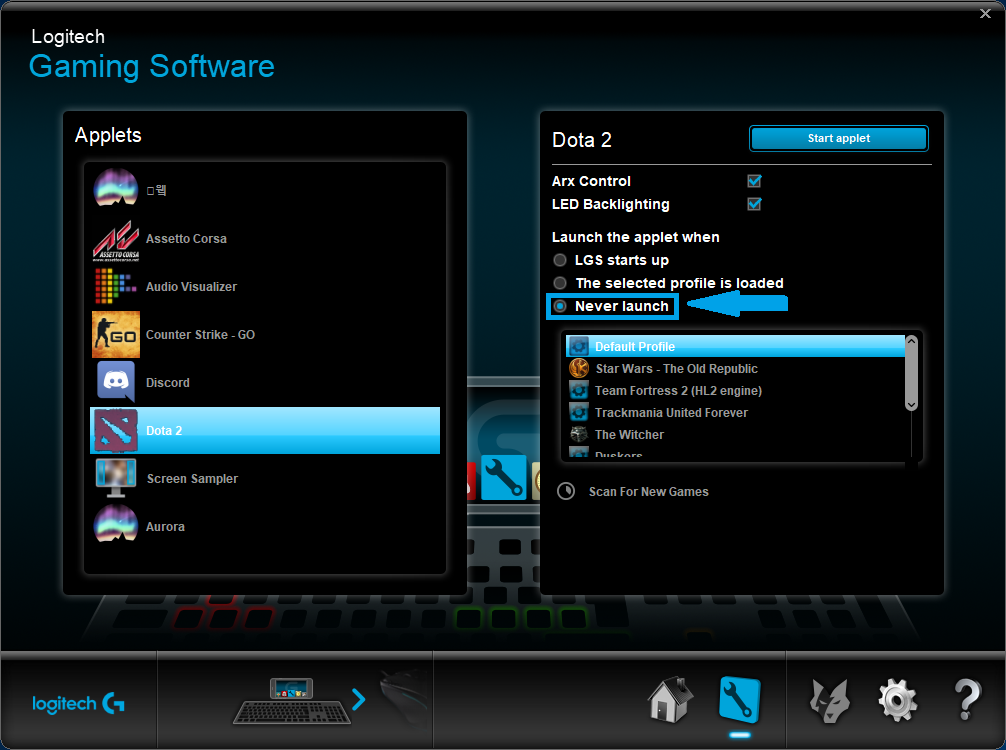1006x750 pixels.
Task: Open the Overwolf wolf icon
Action: (x=830, y=701)
